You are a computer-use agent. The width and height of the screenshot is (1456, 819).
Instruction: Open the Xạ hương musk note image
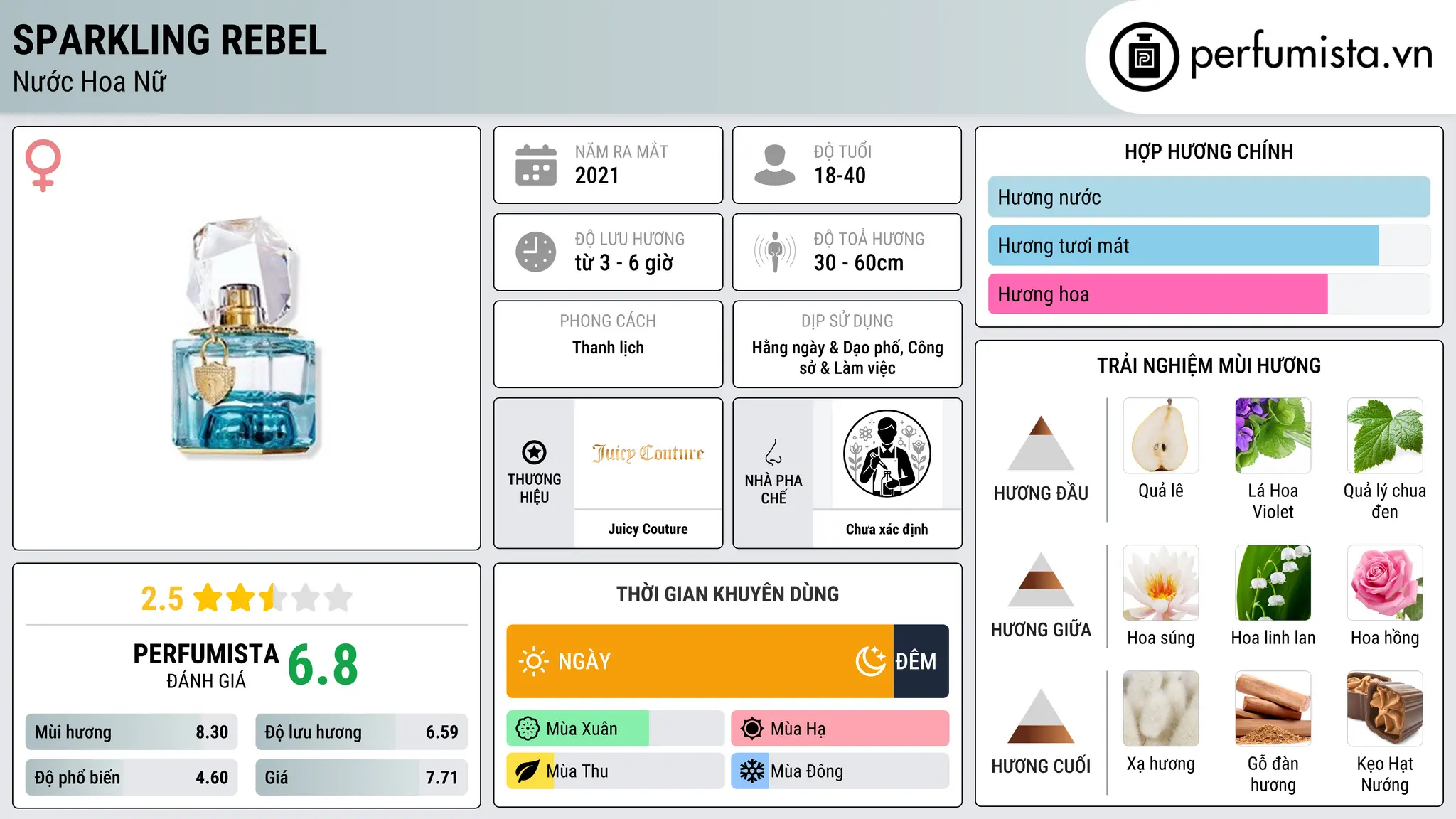[x=1161, y=709]
